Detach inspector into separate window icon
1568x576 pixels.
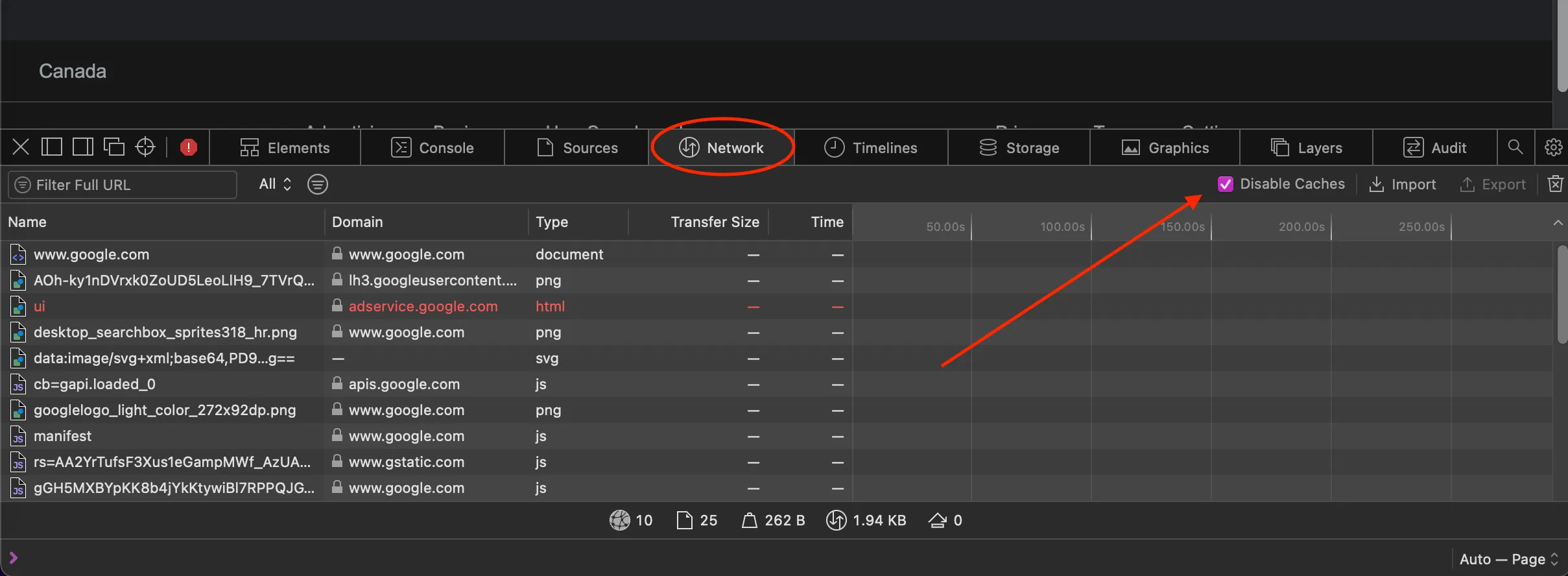(x=114, y=147)
